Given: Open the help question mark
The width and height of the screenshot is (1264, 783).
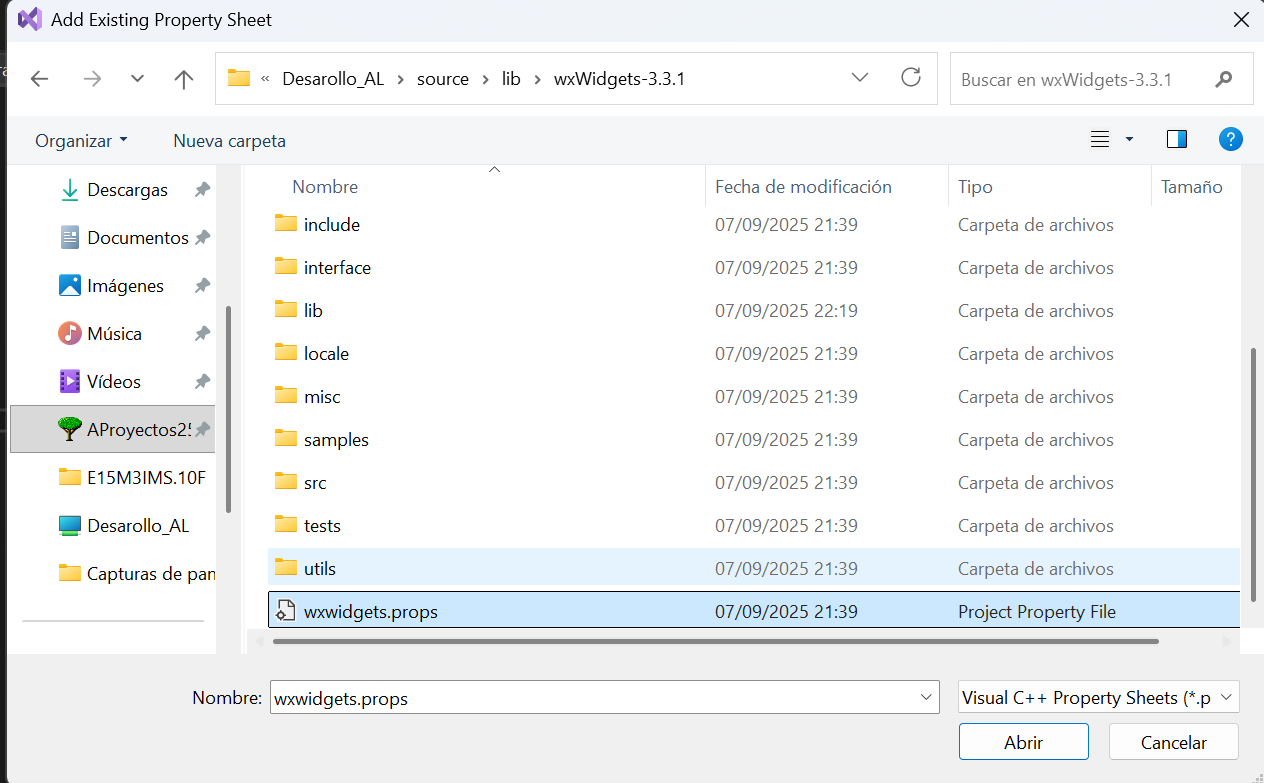Looking at the screenshot, I should click(1230, 140).
